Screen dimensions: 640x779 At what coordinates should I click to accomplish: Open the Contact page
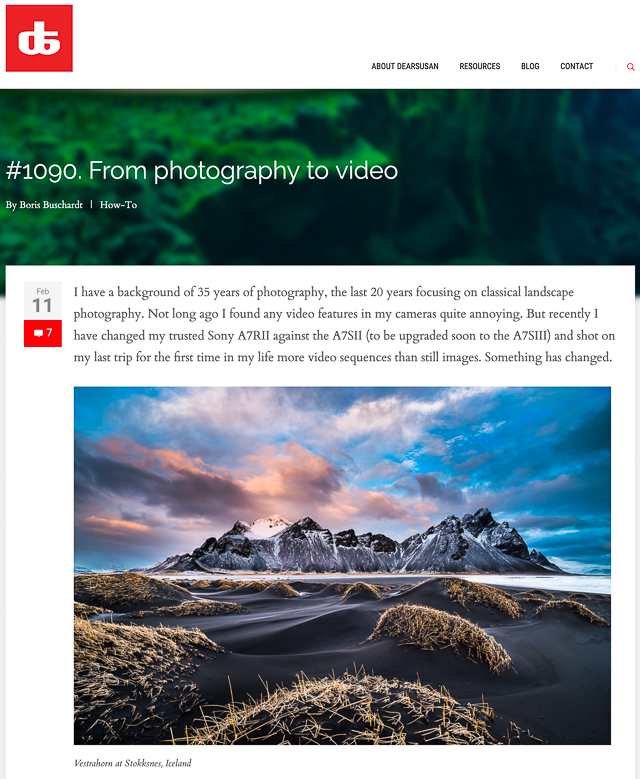576,66
